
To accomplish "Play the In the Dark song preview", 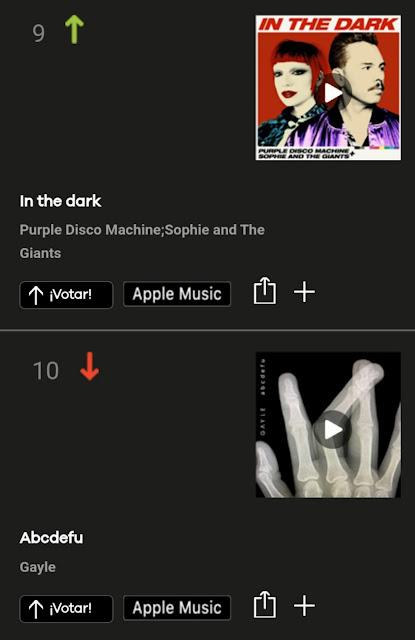I will pyautogui.click(x=333, y=93).
